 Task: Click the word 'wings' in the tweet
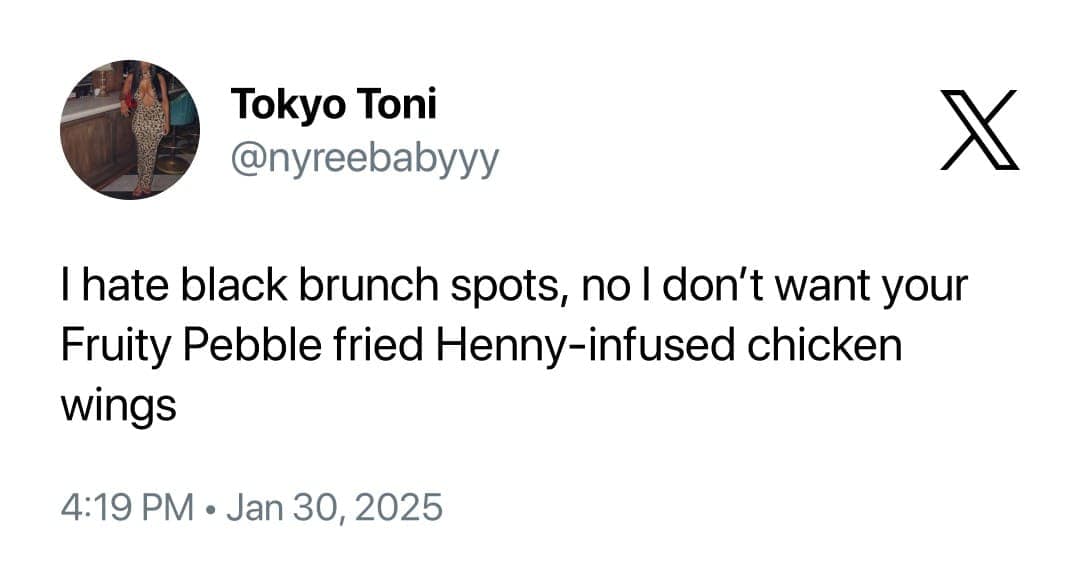pos(118,403)
